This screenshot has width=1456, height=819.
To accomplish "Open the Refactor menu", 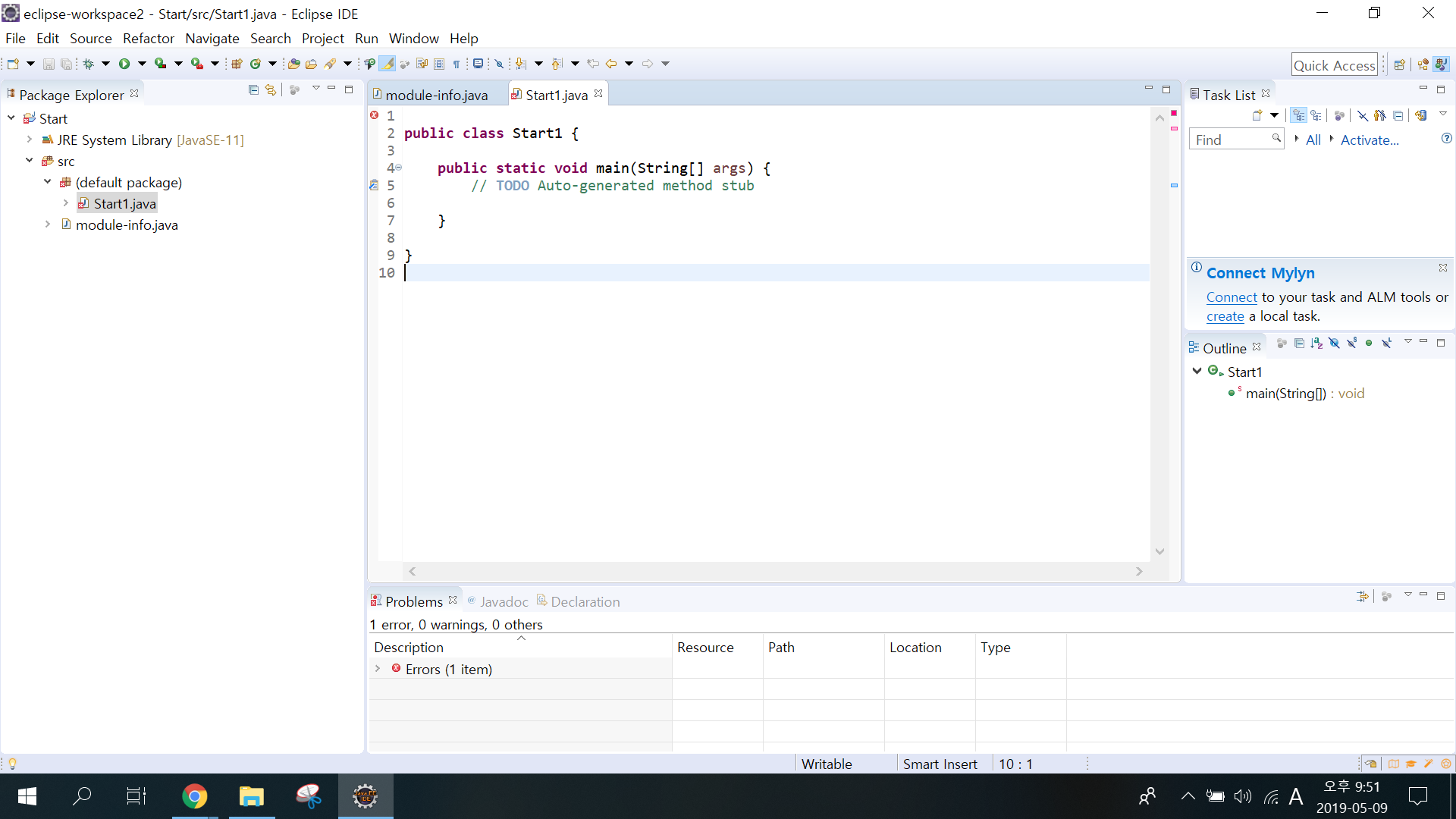I will pos(148,39).
